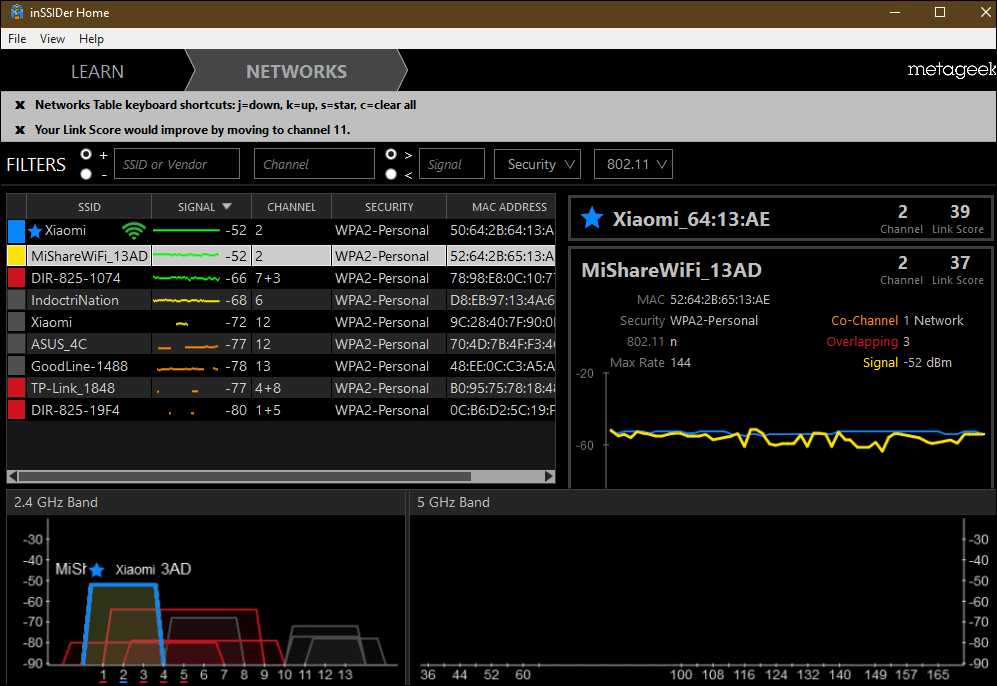Click the MiShareWiFi_13AD details heading
Image resolution: width=997 pixels, height=686 pixels.
[x=671, y=270]
